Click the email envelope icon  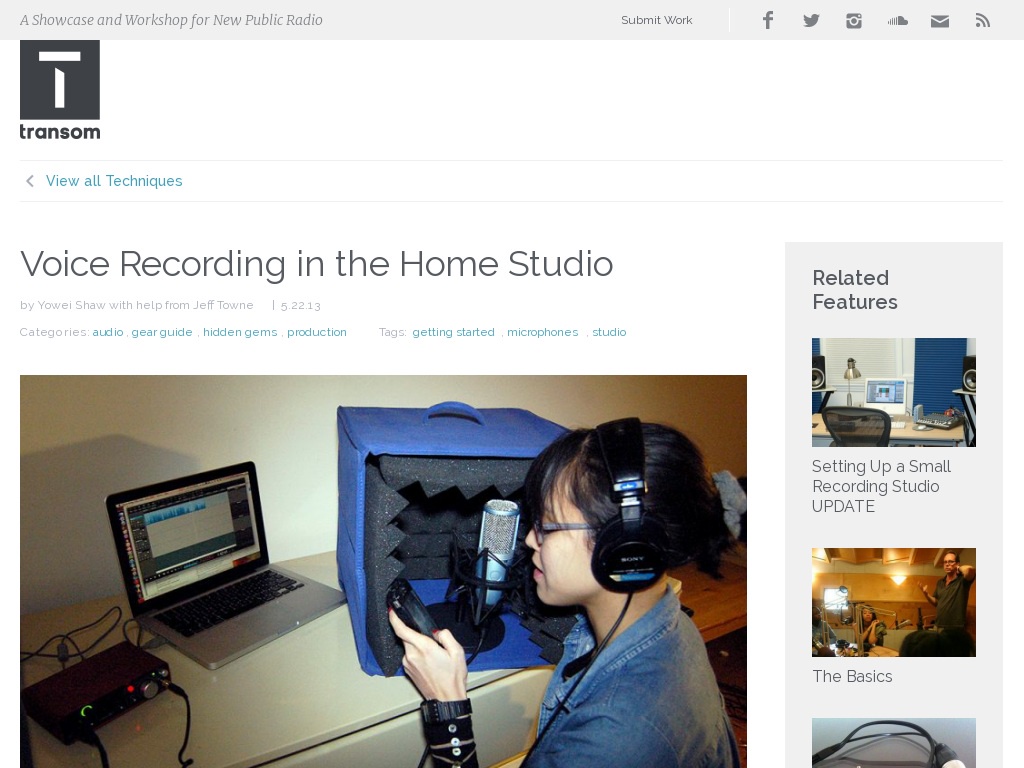(940, 22)
